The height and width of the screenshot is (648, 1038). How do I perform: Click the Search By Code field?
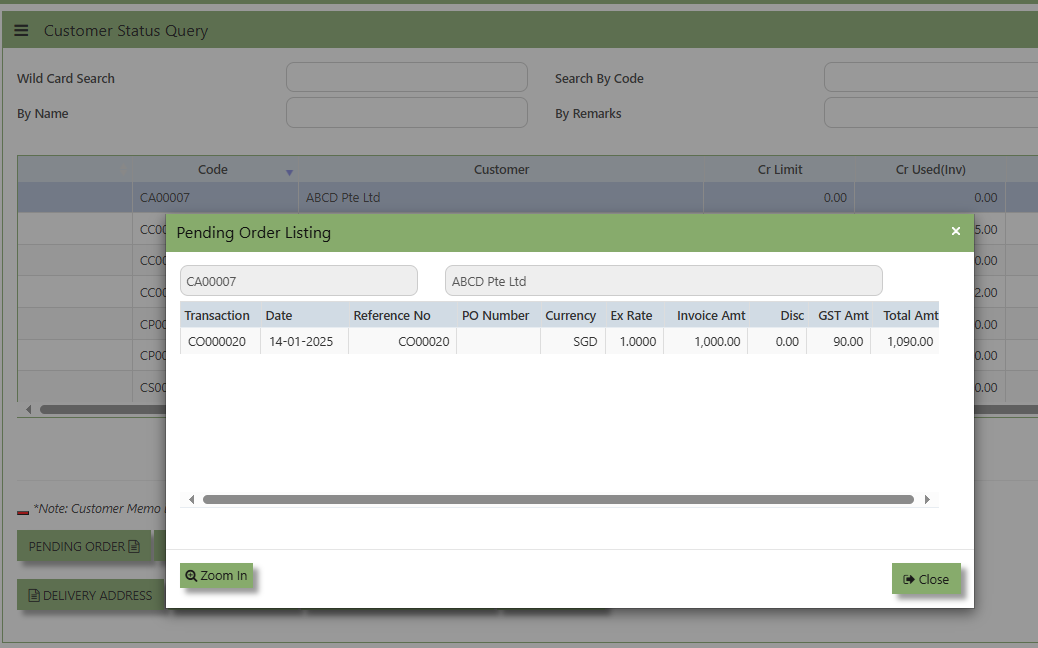[x=931, y=77]
